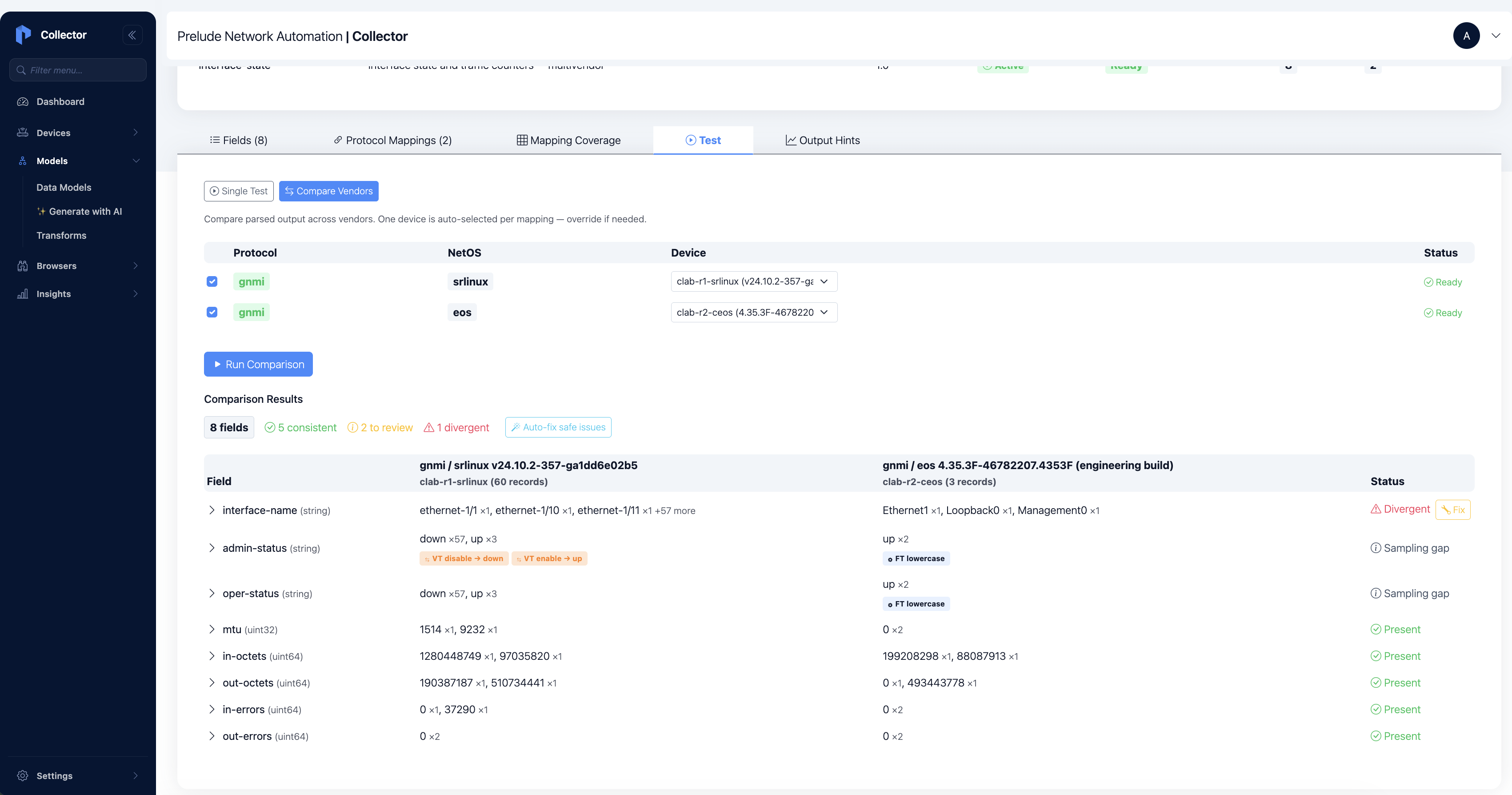Click the Devices sidebar icon
The height and width of the screenshot is (795, 1512).
pyautogui.click(x=23, y=132)
